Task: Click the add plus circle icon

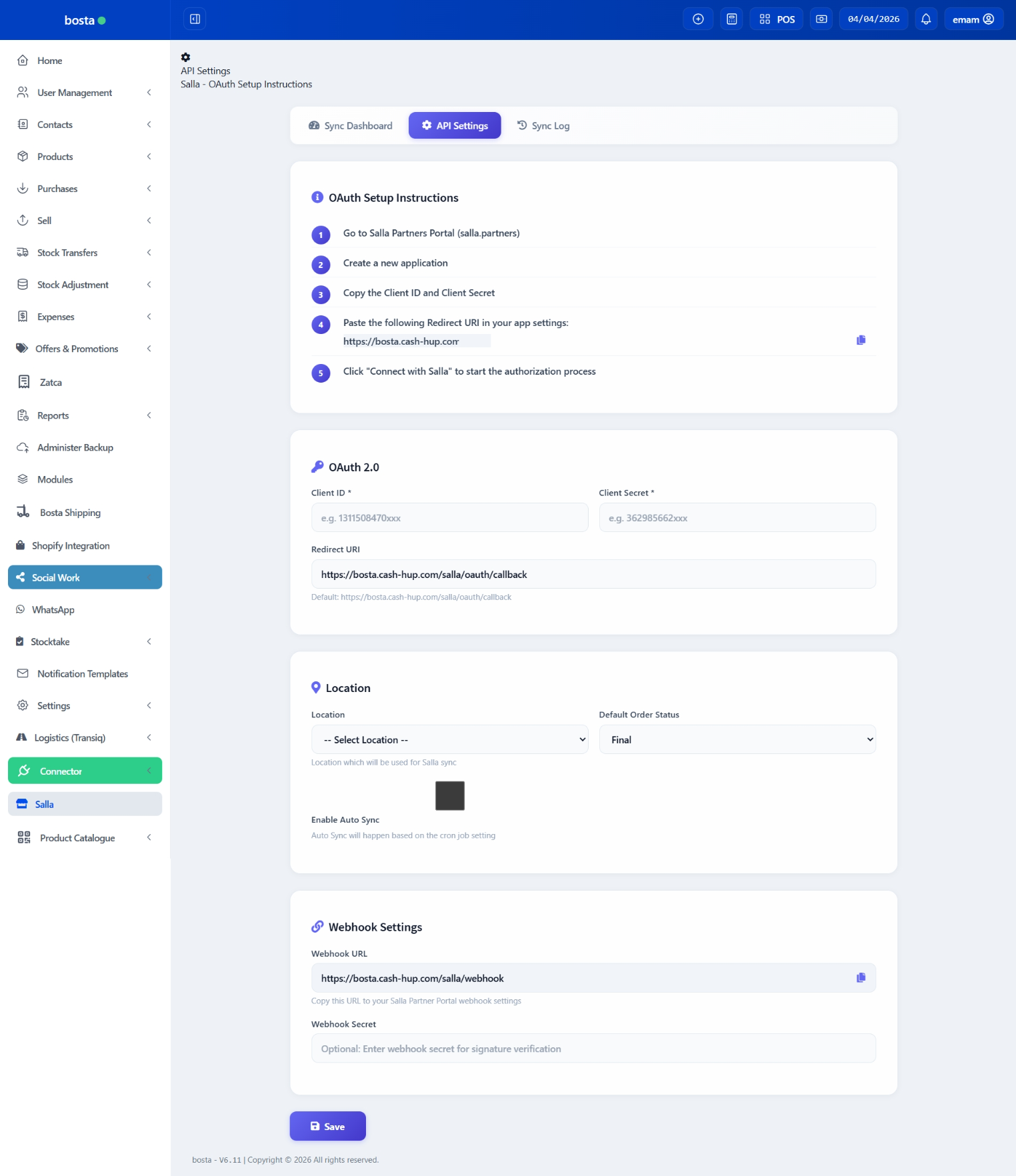Action: coord(698,19)
